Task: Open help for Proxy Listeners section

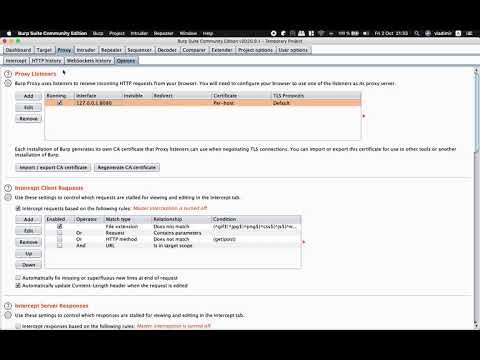Action: coord(8,74)
